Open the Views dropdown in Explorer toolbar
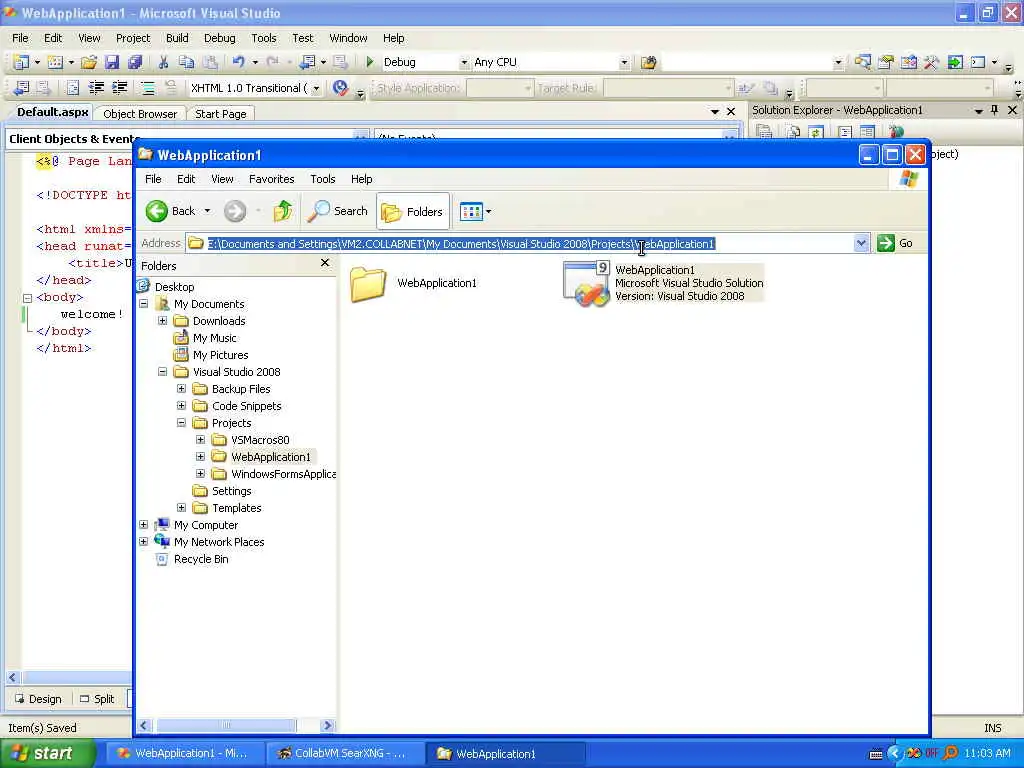The height and width of the screenshot is (768, 1024). pos(475,211)
